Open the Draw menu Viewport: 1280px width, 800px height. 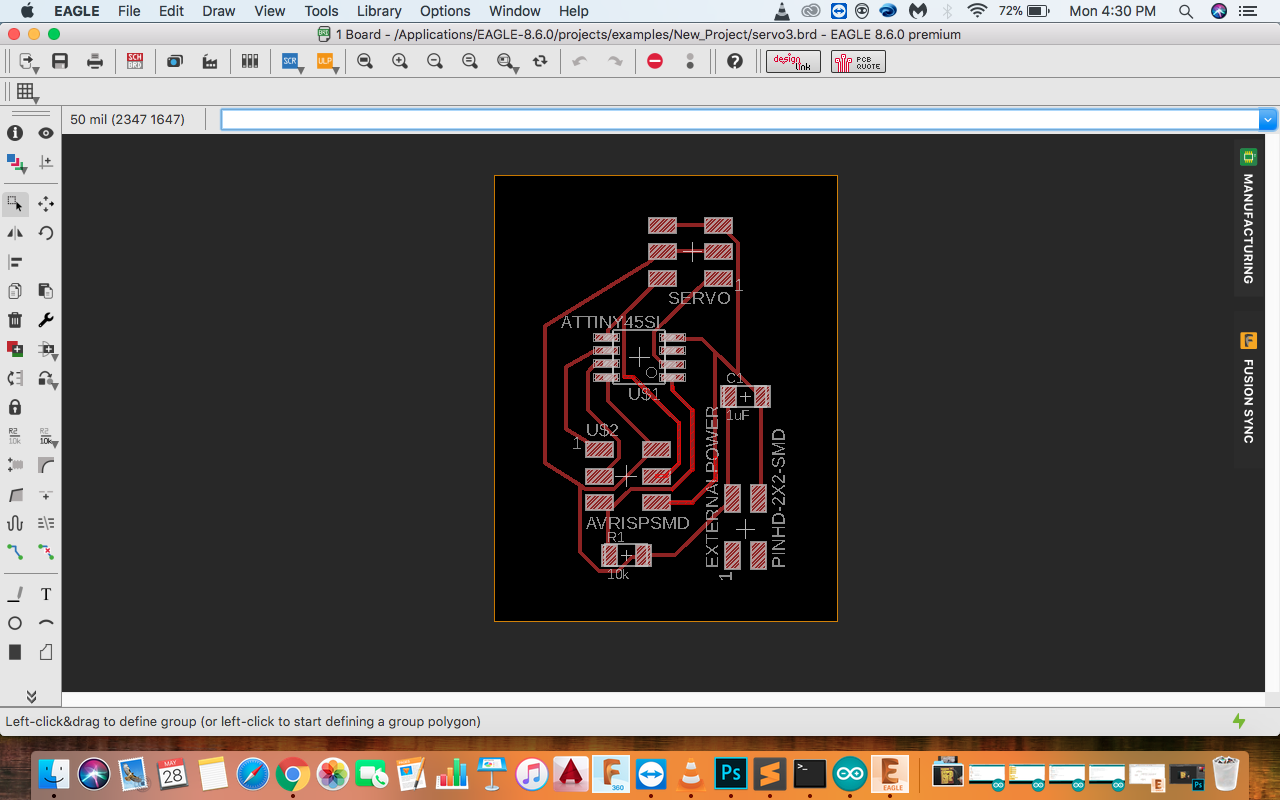[x=218, y=11]
